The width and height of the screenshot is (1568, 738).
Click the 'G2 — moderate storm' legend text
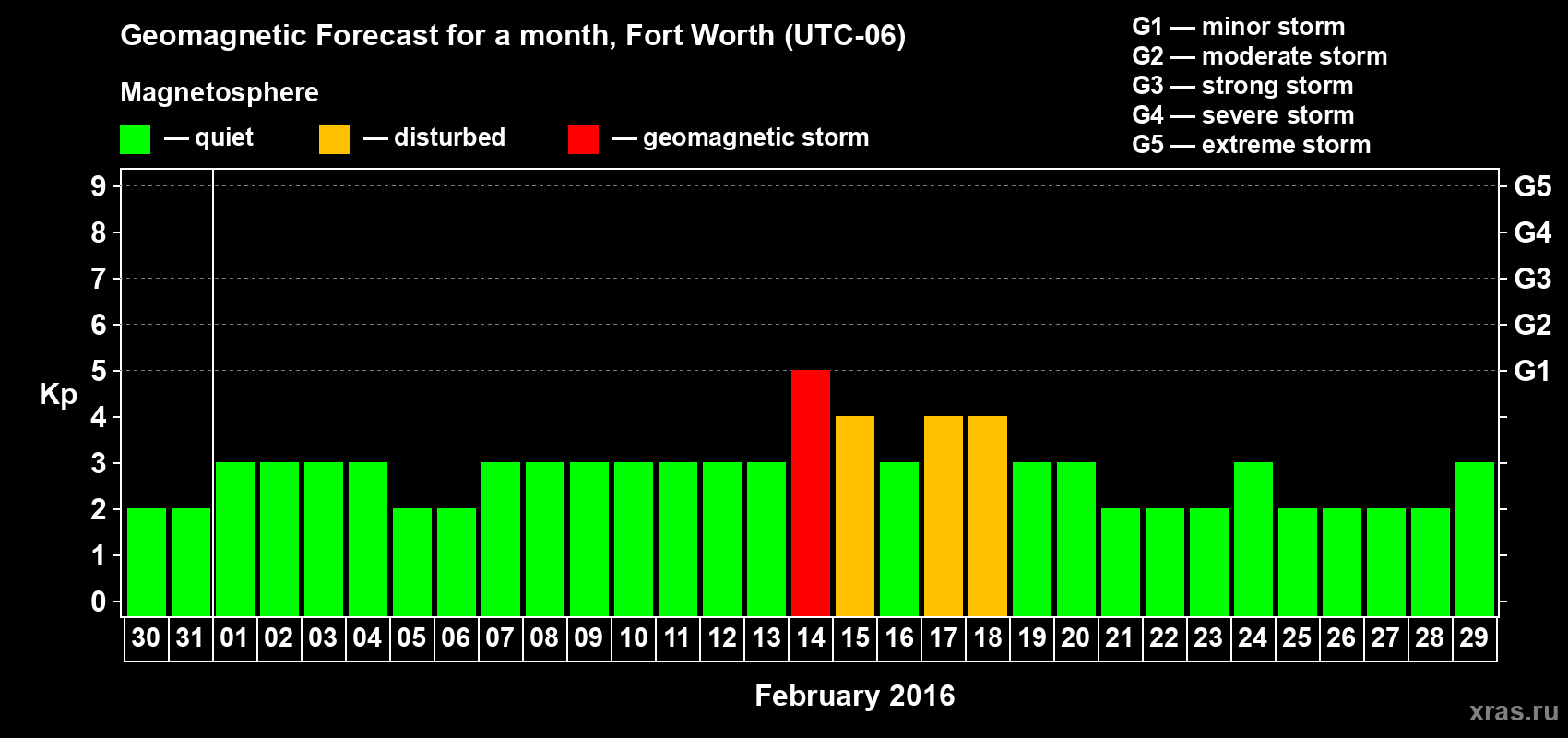1260,56
